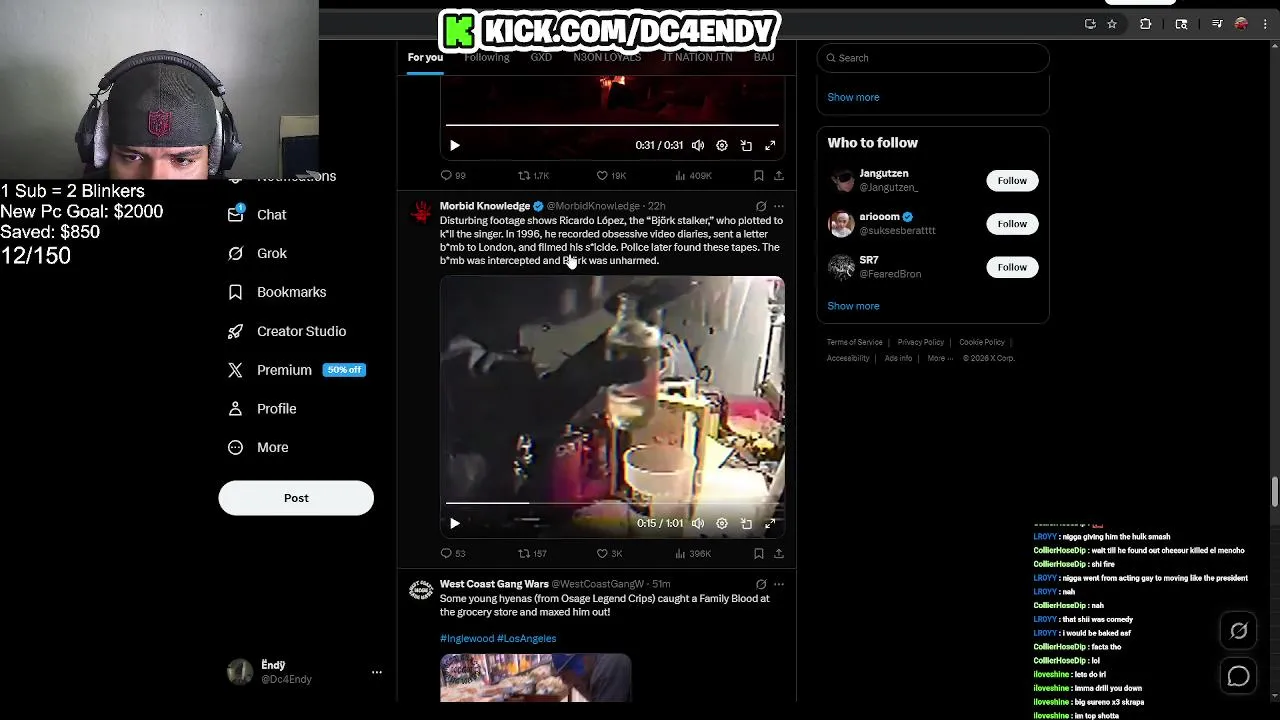Toggle picture-in-picture on Morbid Knowledge video

746,523
